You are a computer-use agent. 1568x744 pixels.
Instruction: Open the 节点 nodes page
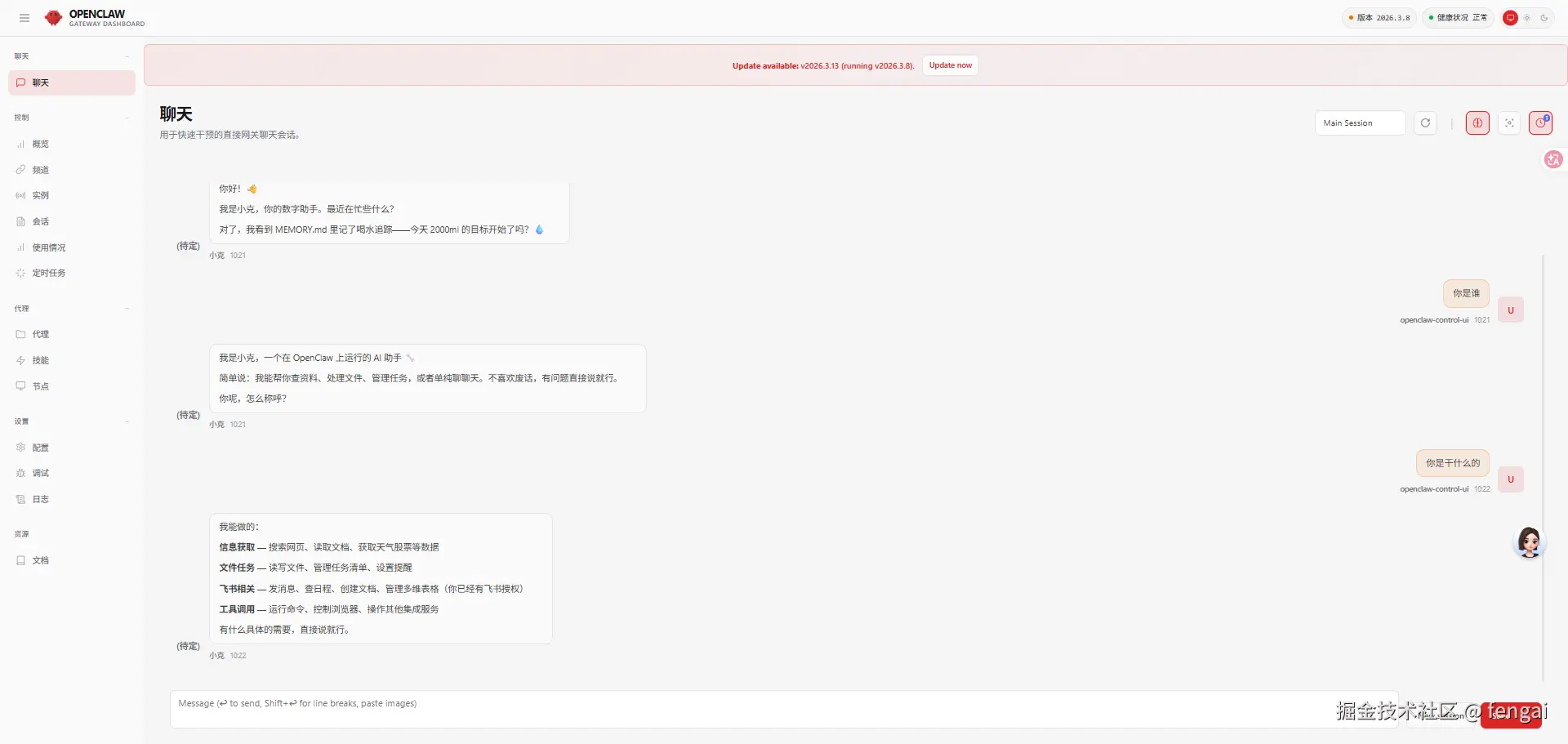72,386
